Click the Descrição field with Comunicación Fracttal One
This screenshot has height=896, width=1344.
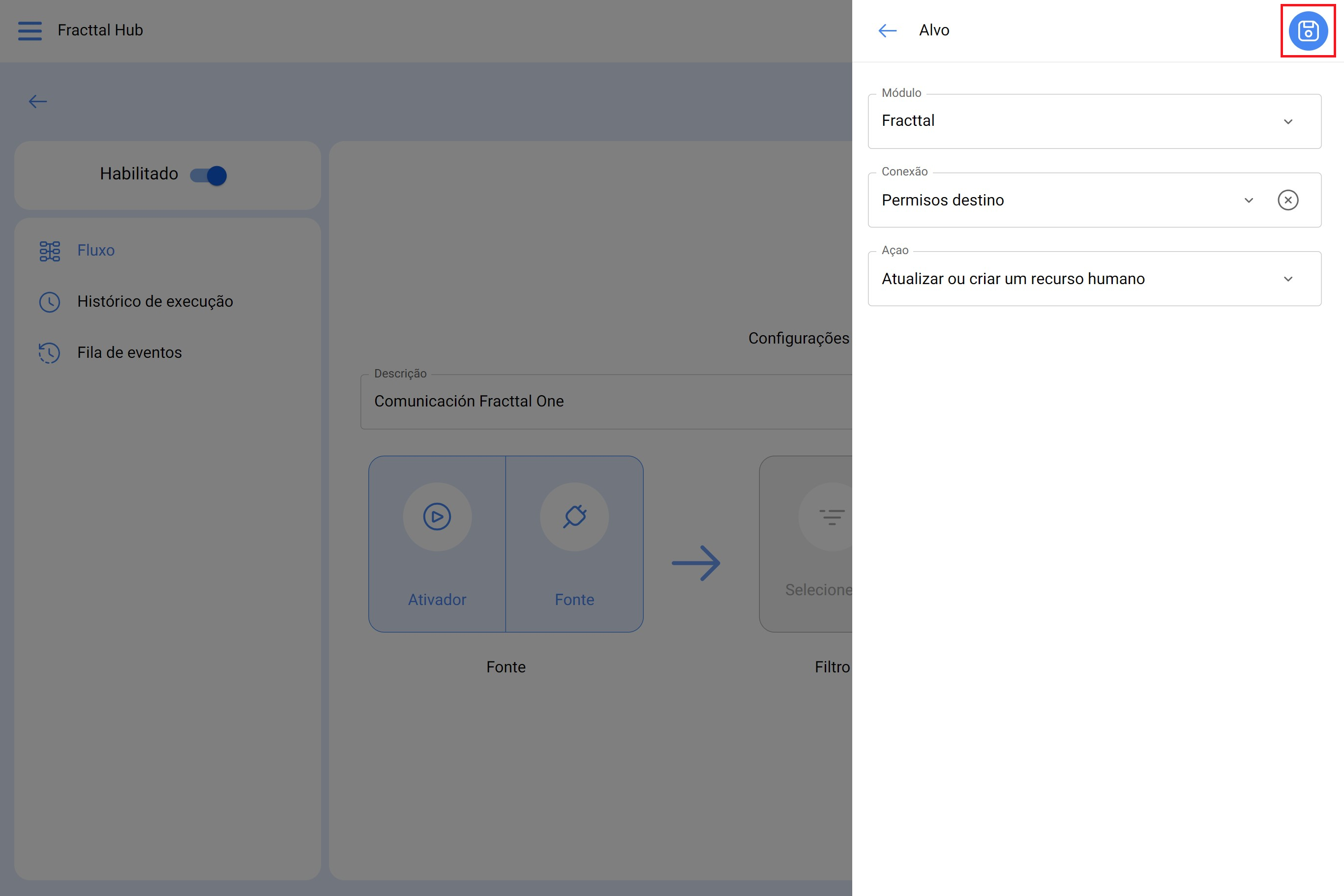tap(606, 402)
